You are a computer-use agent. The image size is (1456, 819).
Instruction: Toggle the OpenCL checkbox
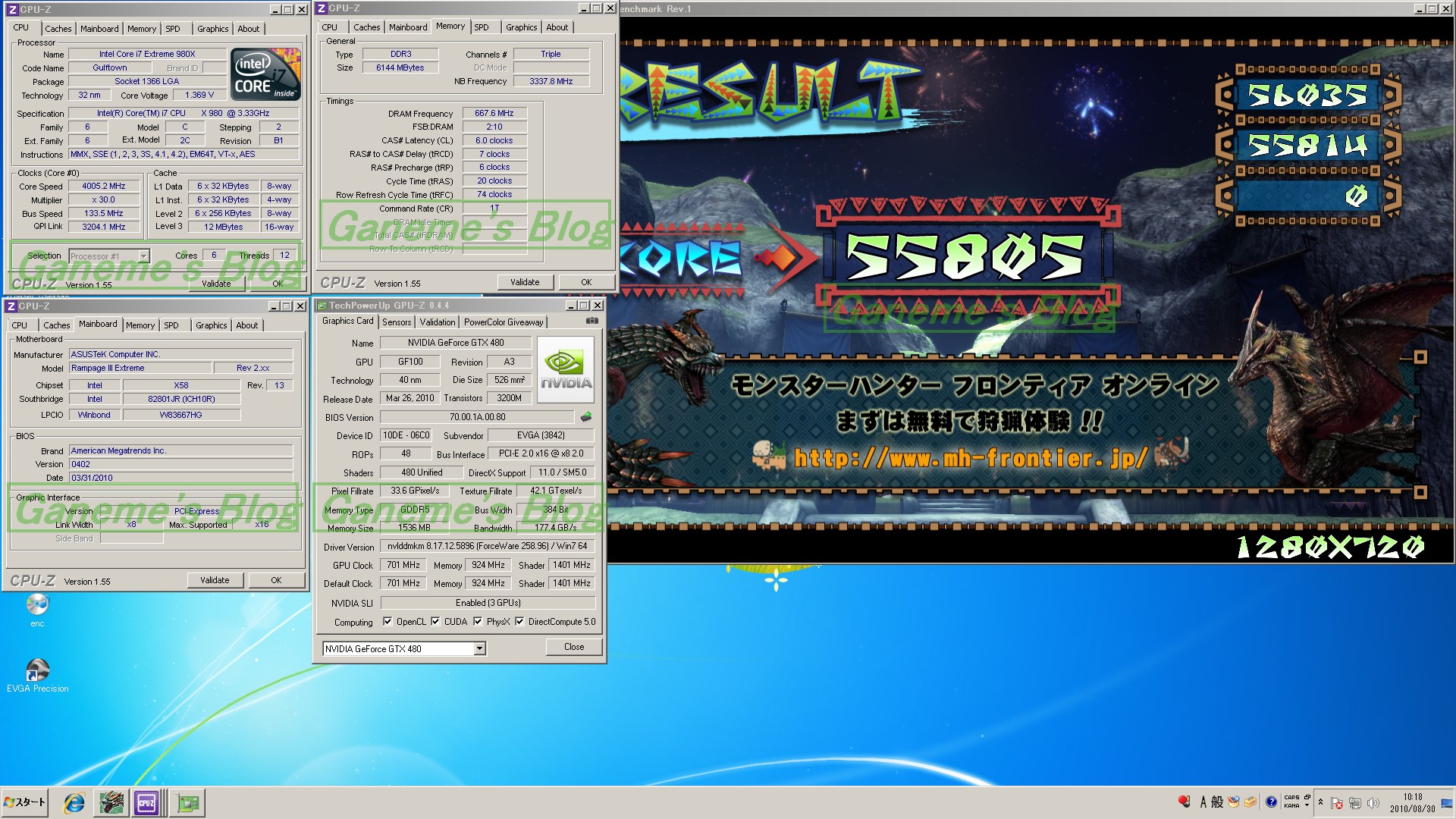click(x=388, y=621)
